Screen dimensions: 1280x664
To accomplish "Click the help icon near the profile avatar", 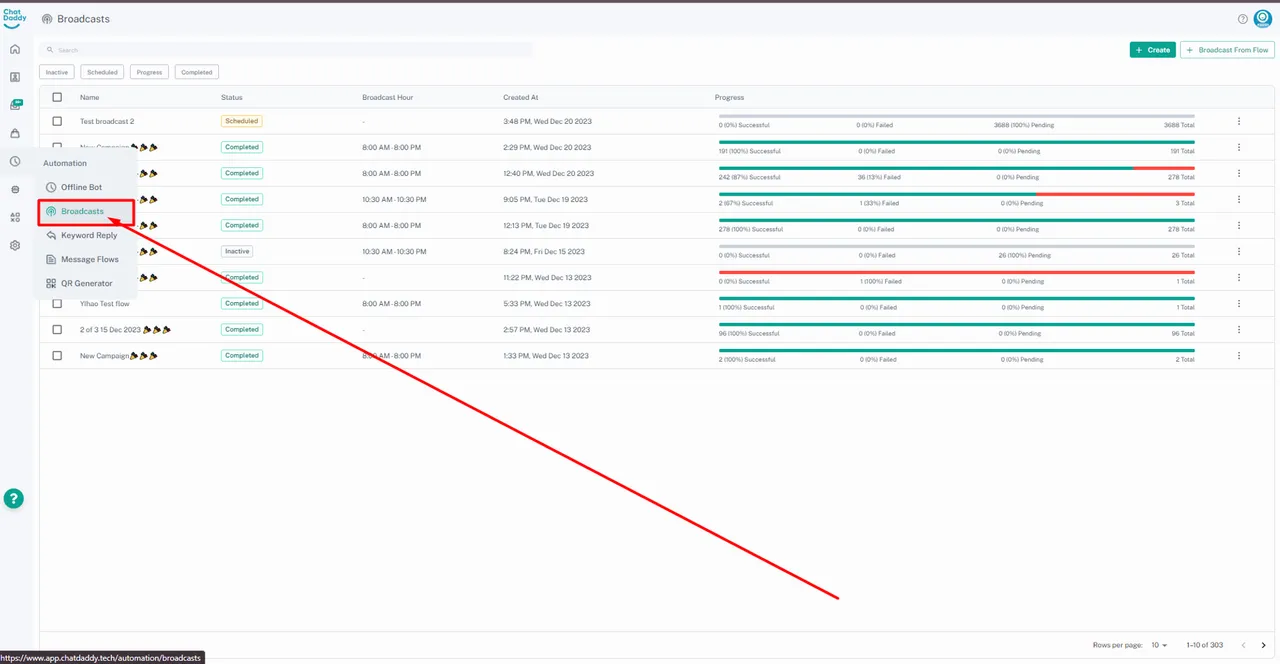I will coord(1243,19).
